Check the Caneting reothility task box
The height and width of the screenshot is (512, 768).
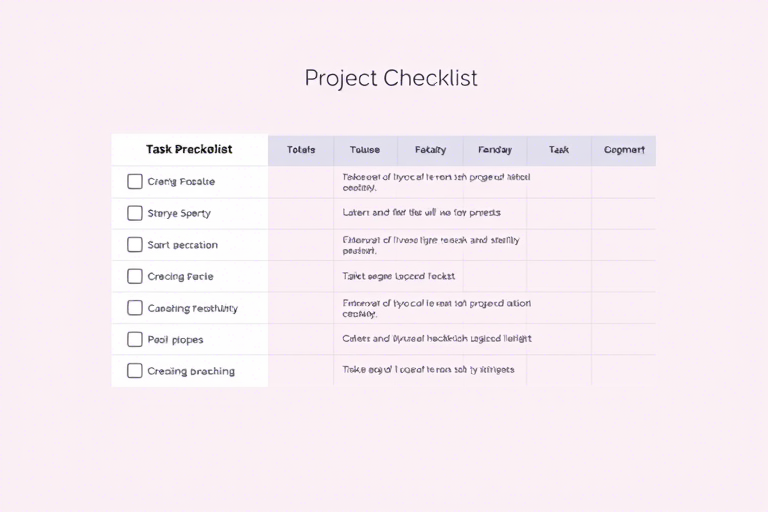(135, 308)
